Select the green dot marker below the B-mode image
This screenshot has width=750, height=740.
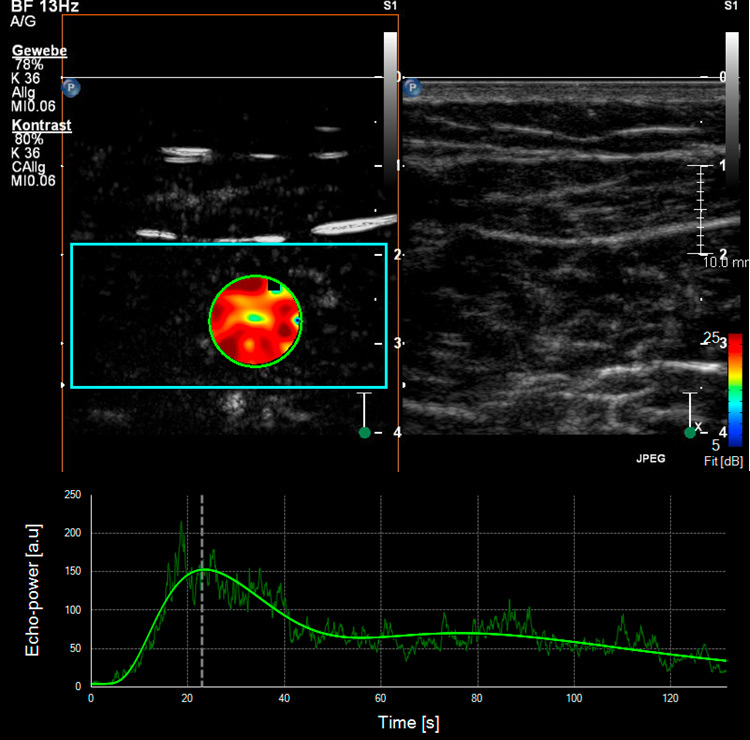point(690,432)
